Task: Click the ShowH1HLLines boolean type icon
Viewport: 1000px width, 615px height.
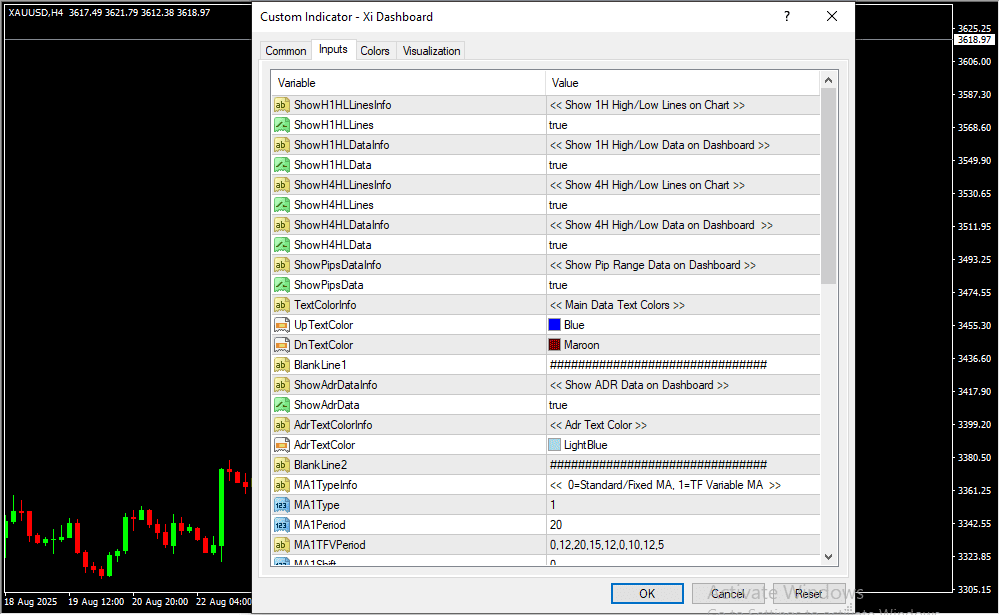Action: (281, 125)
